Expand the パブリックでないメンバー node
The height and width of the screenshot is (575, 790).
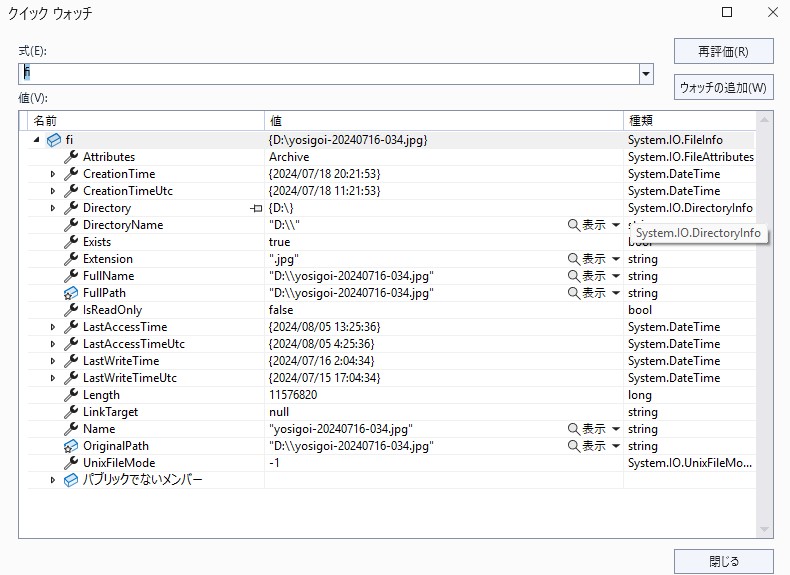[54, 480]
